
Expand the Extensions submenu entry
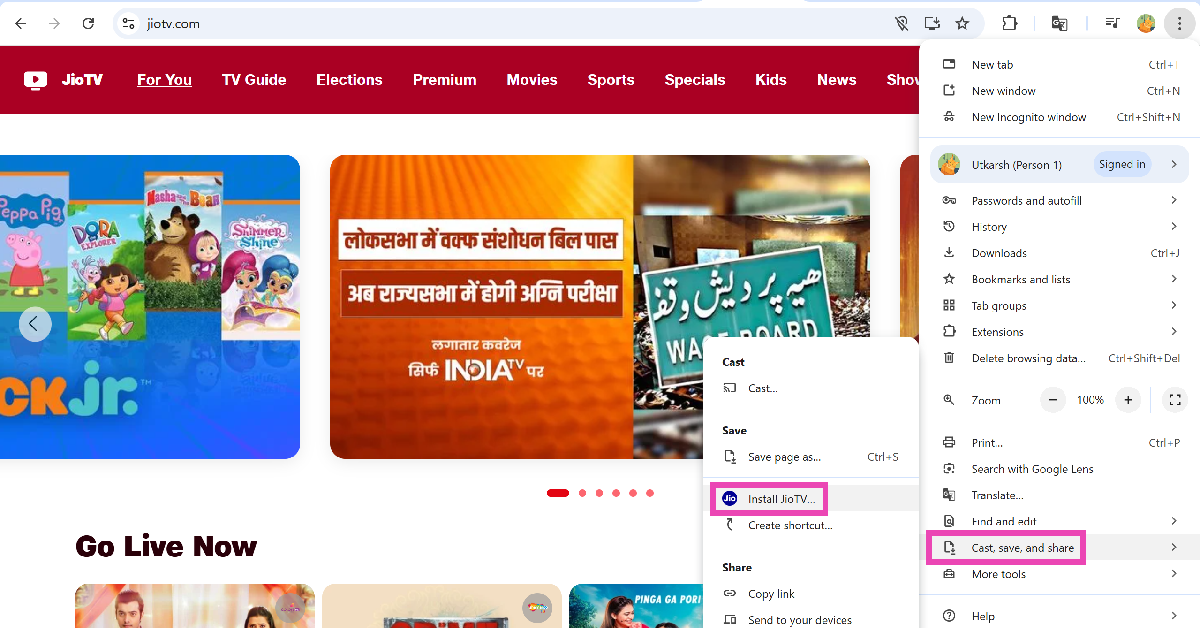(1174, 332)
